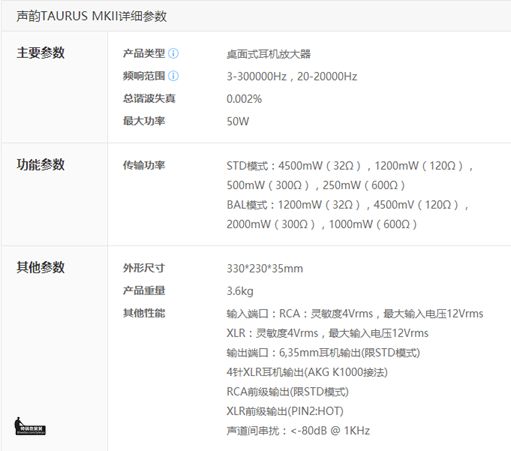The height and width of the screenshot is (451, 511).
Task: Select the 功能参数 section title
Action: pos(41,165)
